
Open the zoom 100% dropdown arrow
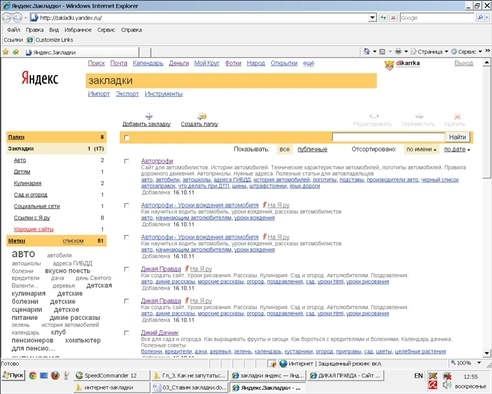pos(479,363)
